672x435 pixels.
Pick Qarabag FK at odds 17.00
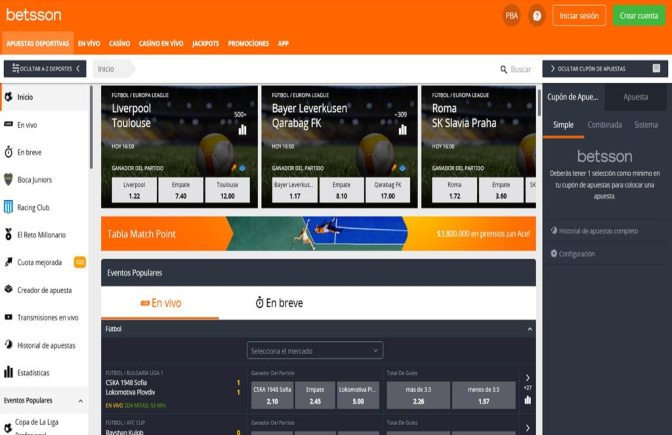pyautogui.click(x=387, y=190)
